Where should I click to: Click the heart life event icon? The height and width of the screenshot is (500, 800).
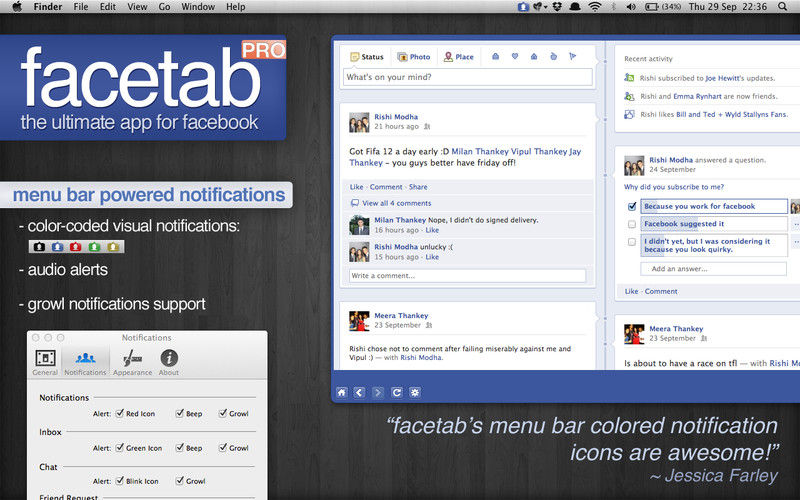(515, 56)
